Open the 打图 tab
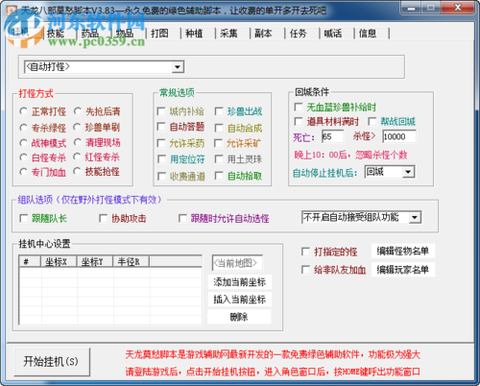Viewport: 480px width, 386px height. tap(160, 34)
